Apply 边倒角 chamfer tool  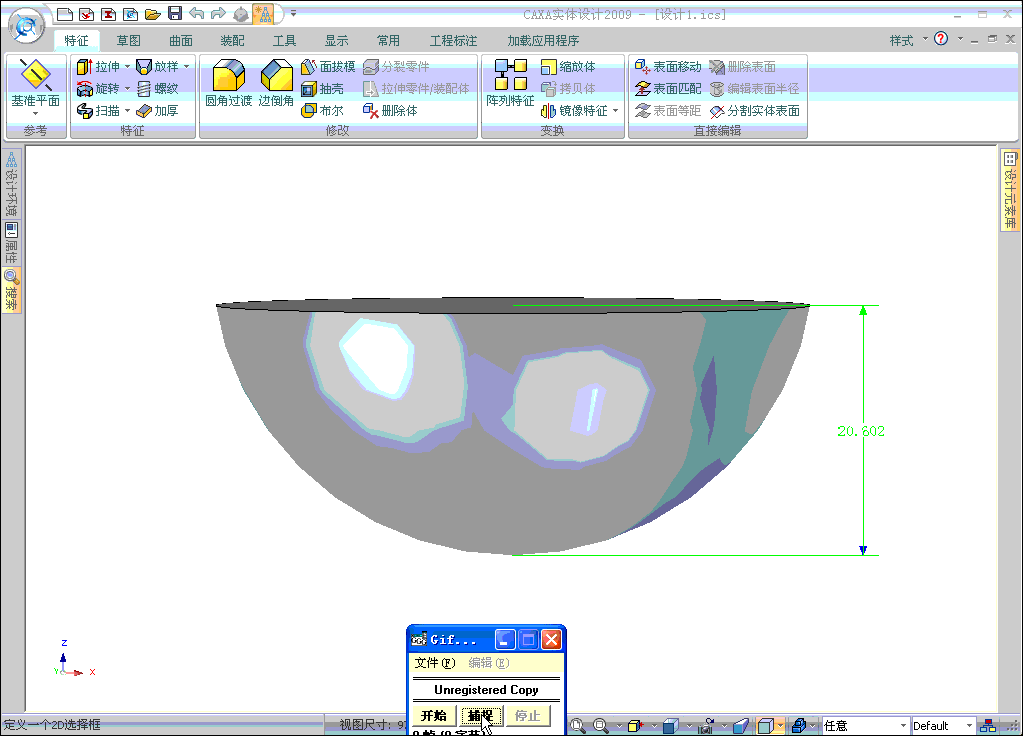pos(277,83)
